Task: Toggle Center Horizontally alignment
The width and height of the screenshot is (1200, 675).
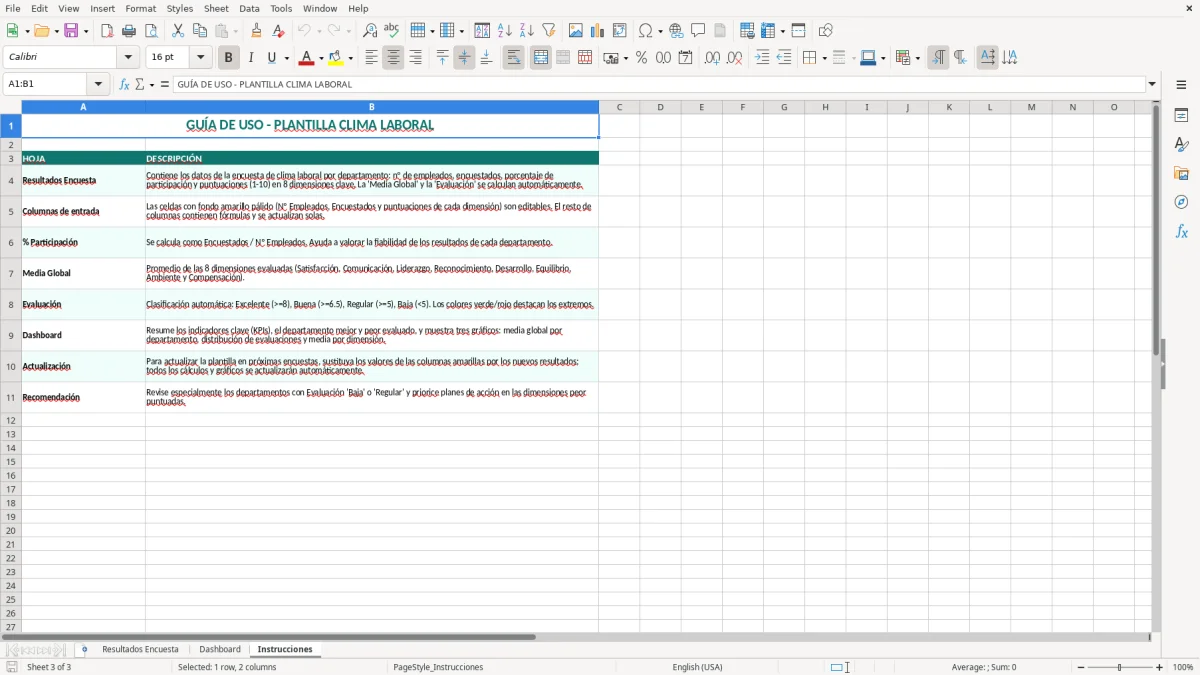Action: pos(393,58)
